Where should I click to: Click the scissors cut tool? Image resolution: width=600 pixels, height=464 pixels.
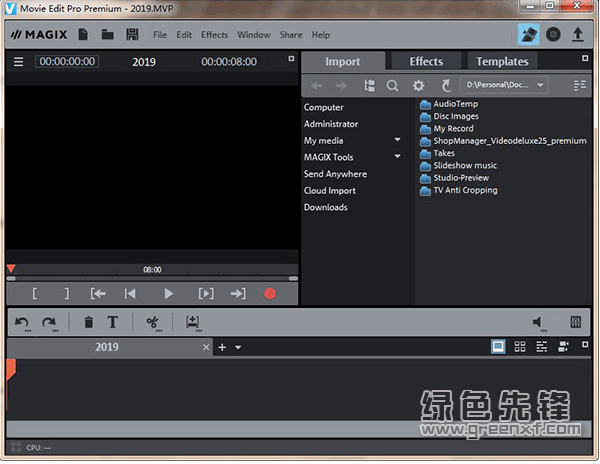153,323
